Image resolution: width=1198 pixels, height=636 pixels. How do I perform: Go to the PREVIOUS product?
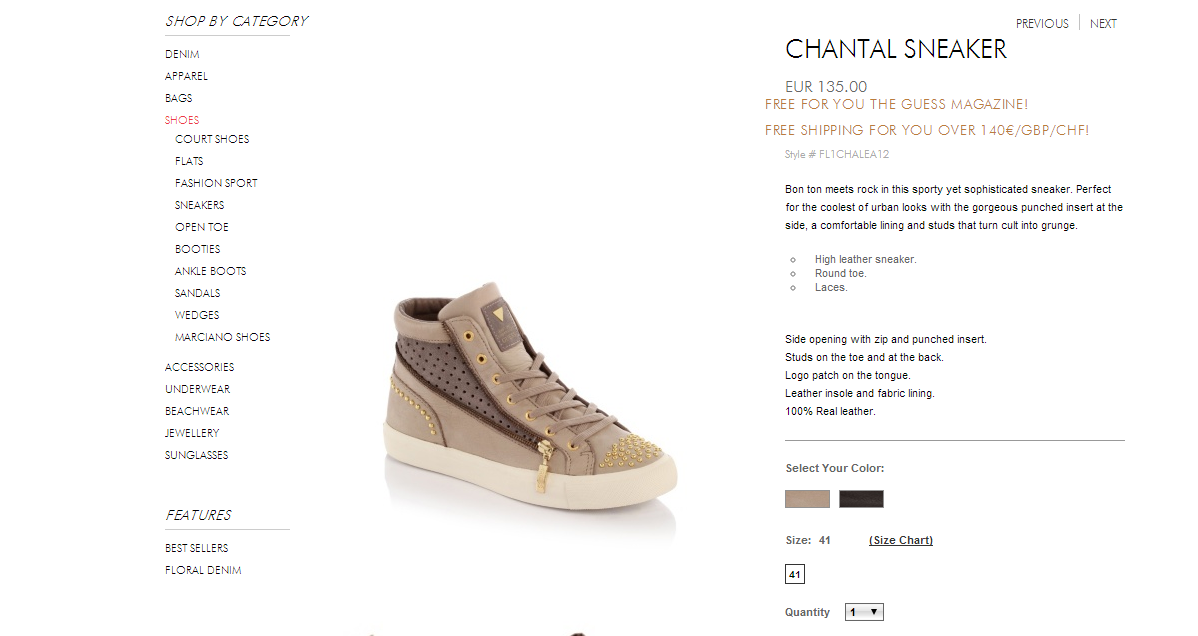1042,24
